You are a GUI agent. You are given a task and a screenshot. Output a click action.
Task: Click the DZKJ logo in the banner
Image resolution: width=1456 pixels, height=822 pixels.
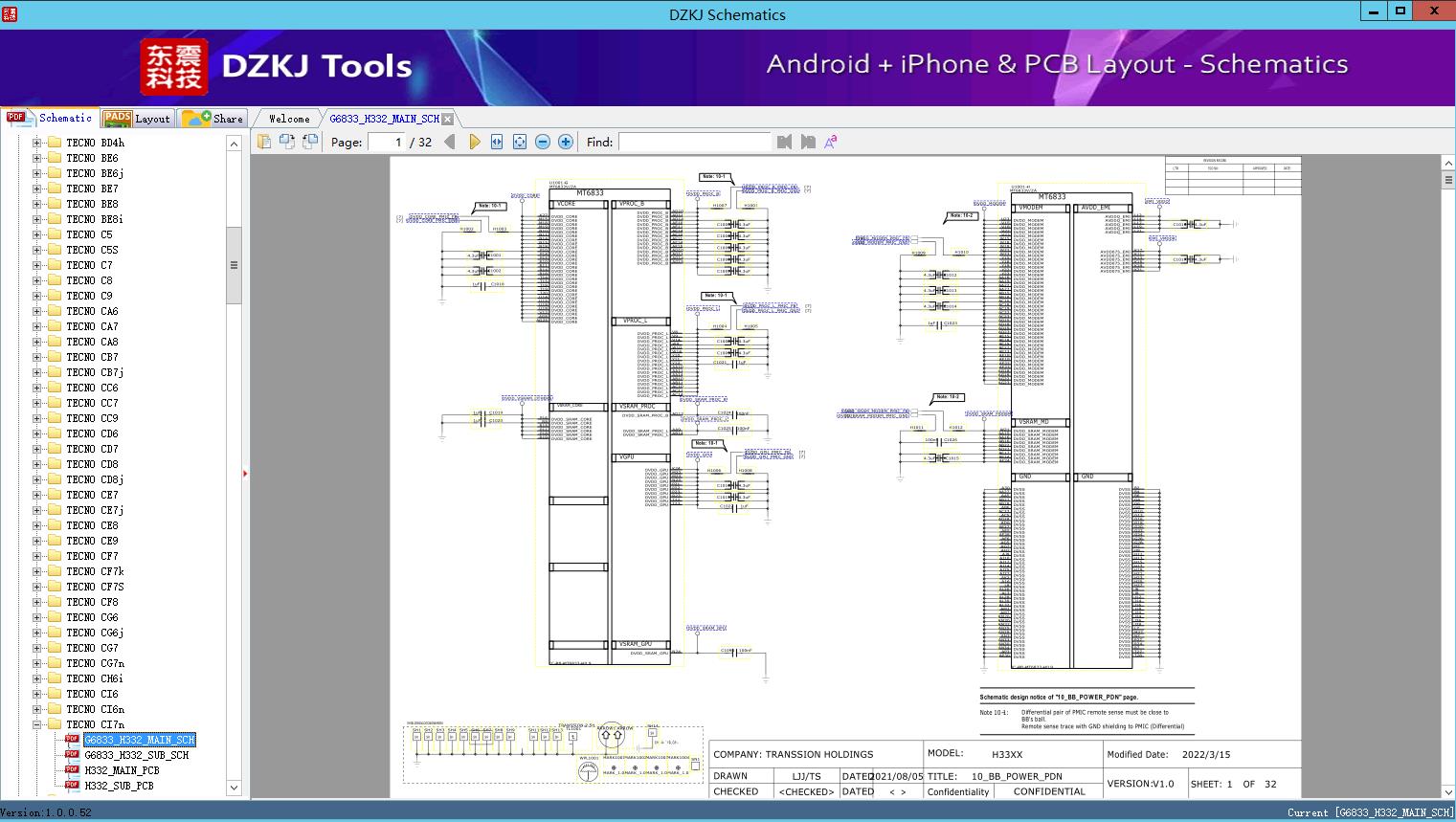point(173,67)
